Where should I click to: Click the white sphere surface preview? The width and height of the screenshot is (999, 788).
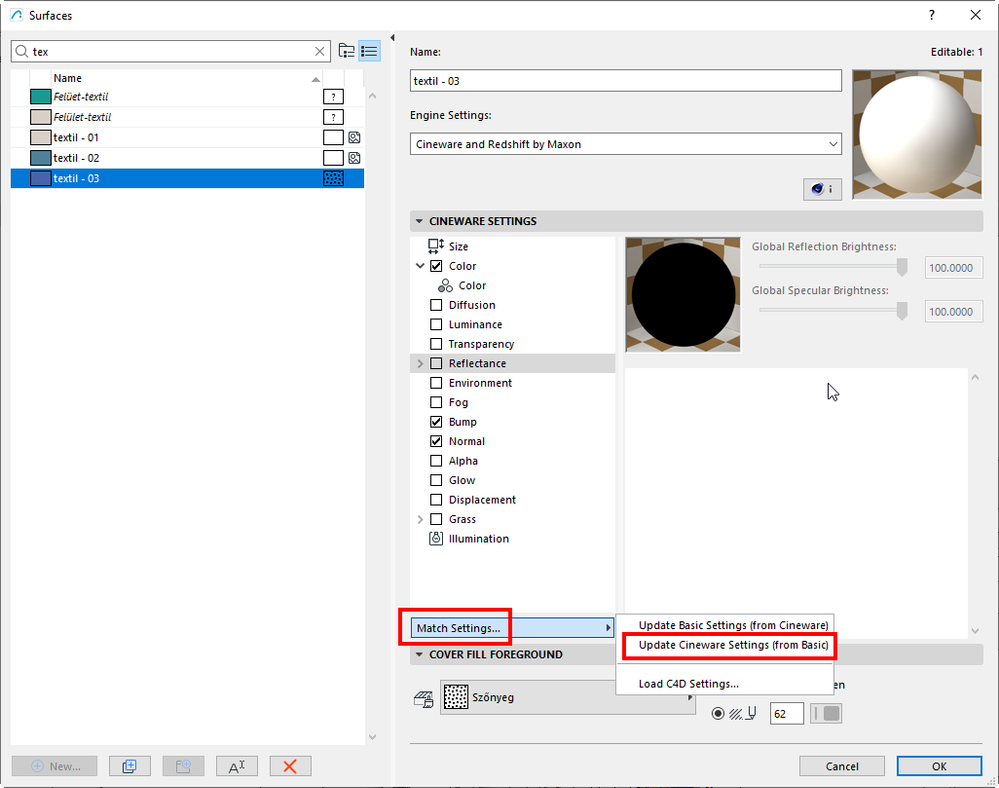point(917,135)
